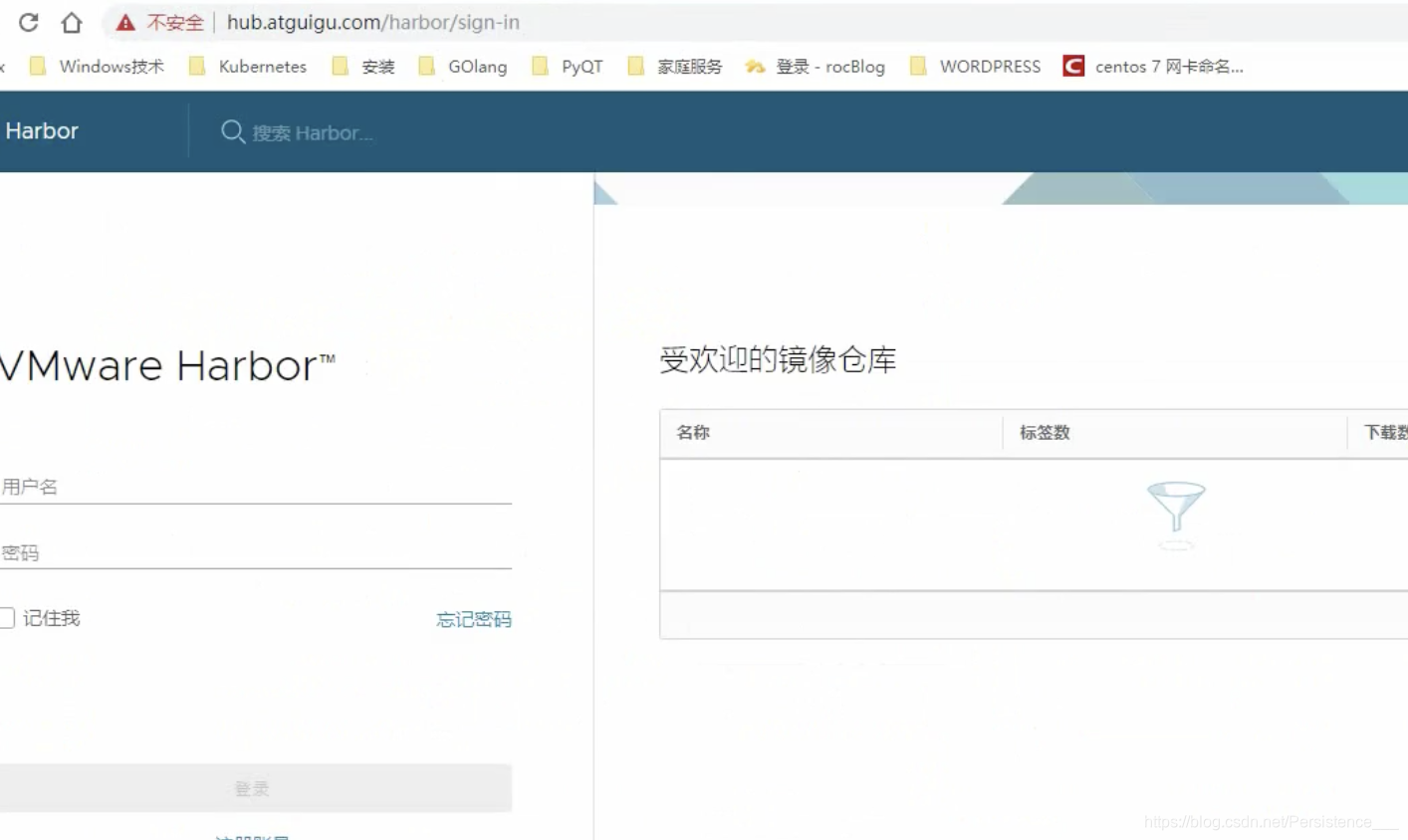Focus the 搜索 Harbor search field
Image resolution: width=1408 pixels, height=840 pixels.
click(313, 133)
